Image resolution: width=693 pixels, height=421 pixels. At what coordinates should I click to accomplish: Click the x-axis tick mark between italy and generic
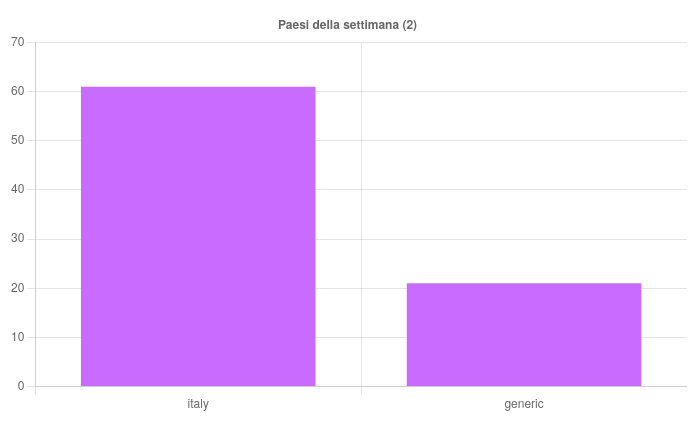pos(361,391)
